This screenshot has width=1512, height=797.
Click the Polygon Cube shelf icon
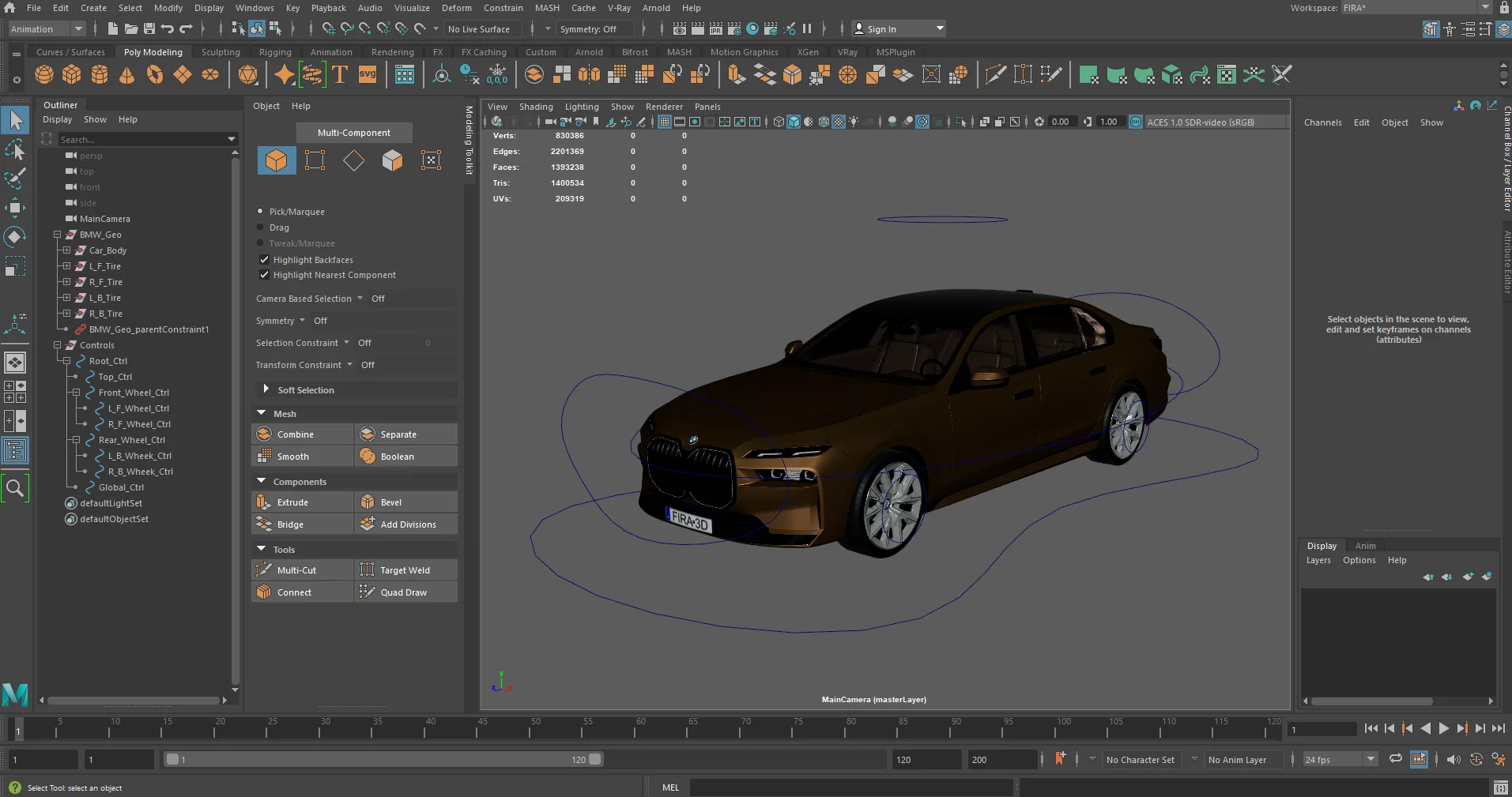pos(72,75)
